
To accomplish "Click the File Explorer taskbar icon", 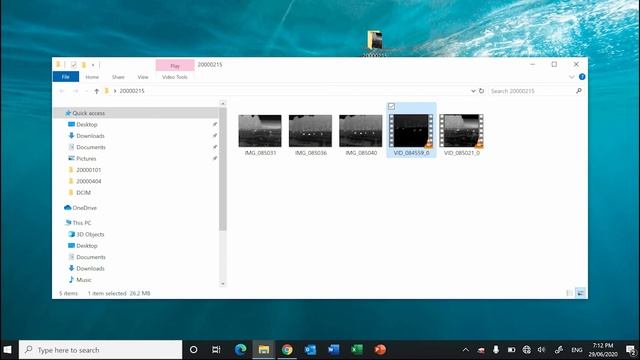I will (x=264, y=350).
